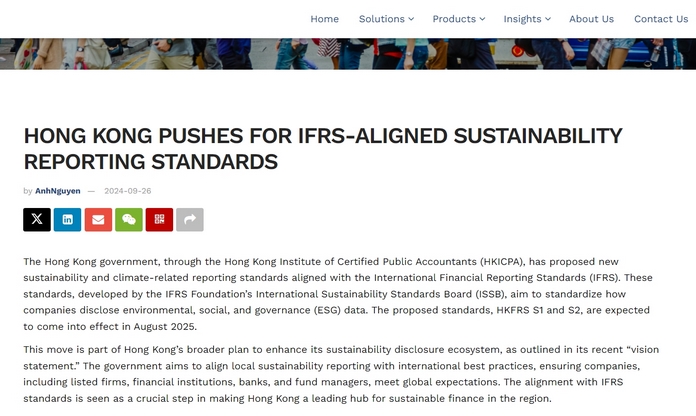Expand the Insights dropdown menu

click(528, 19)
